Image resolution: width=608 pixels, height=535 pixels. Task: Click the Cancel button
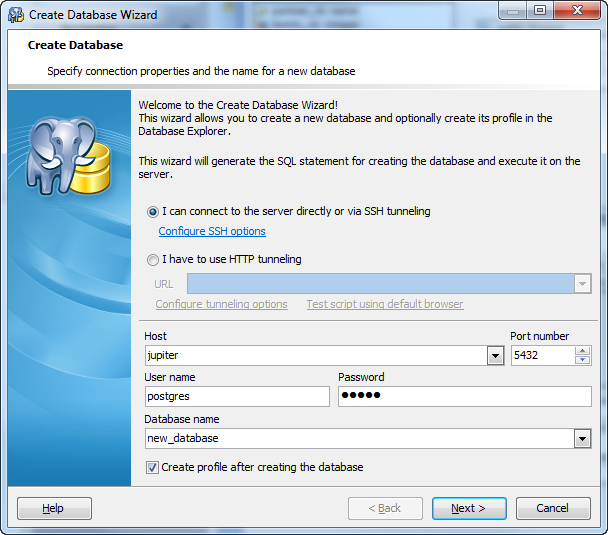552,508
